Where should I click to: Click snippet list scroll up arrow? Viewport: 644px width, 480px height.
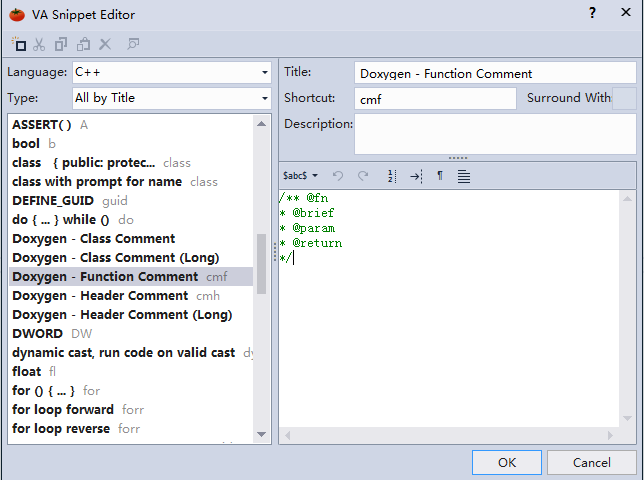(261, 124)
